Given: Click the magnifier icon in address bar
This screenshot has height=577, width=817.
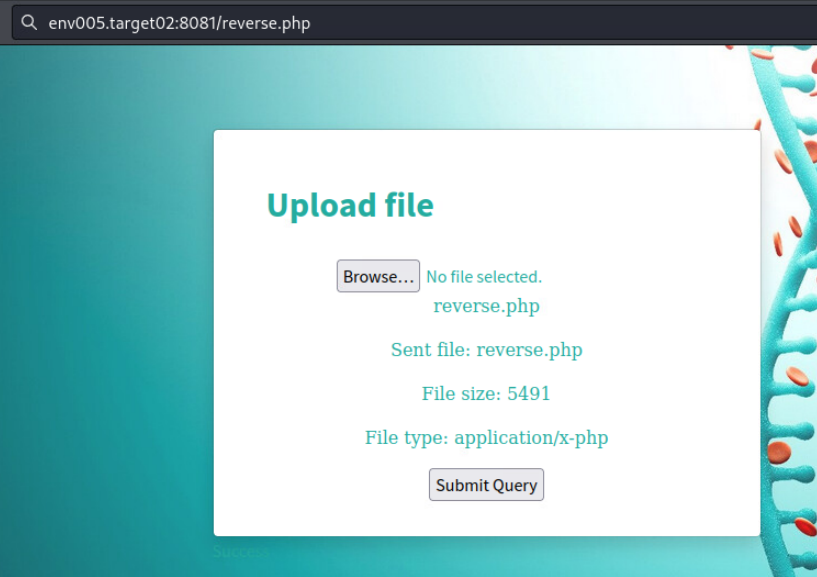Looking at the screenshot, I should pyautogui.click(x=30, y=23).
